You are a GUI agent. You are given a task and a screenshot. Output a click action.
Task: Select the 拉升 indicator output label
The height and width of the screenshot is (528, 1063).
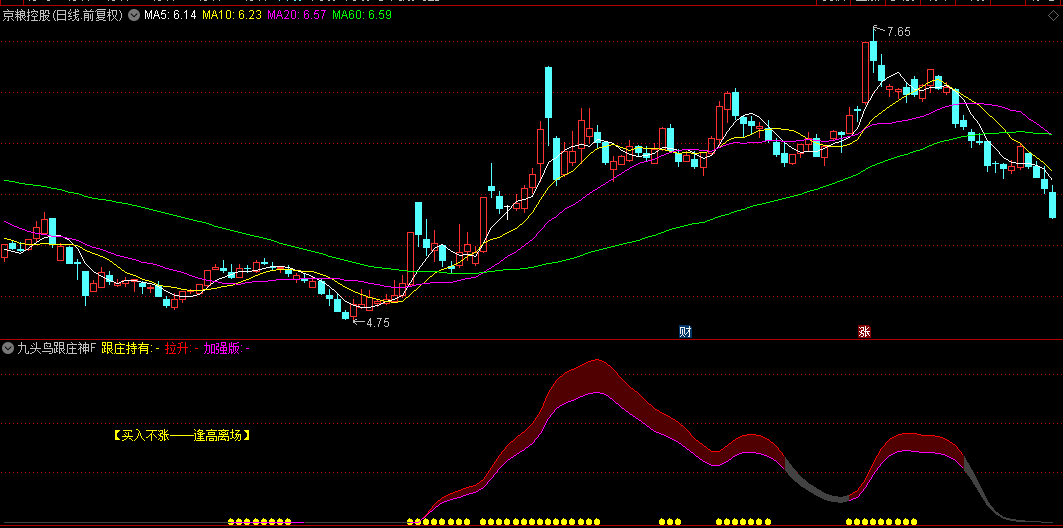click(182, 348)
